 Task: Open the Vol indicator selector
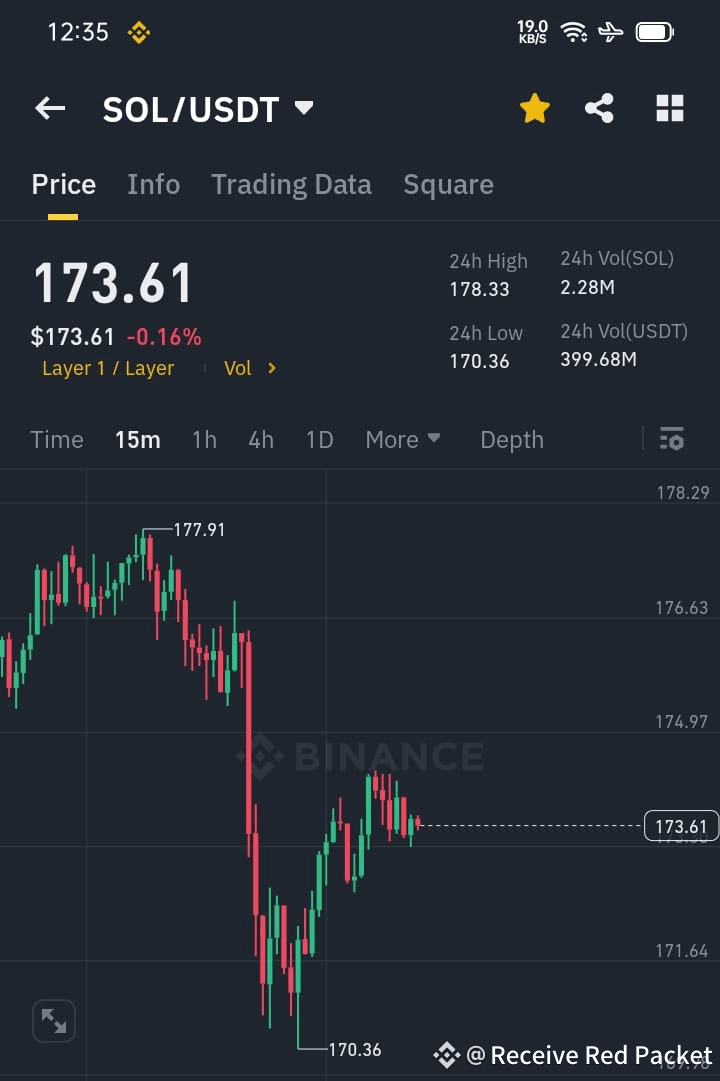click(x=248, y=368)
